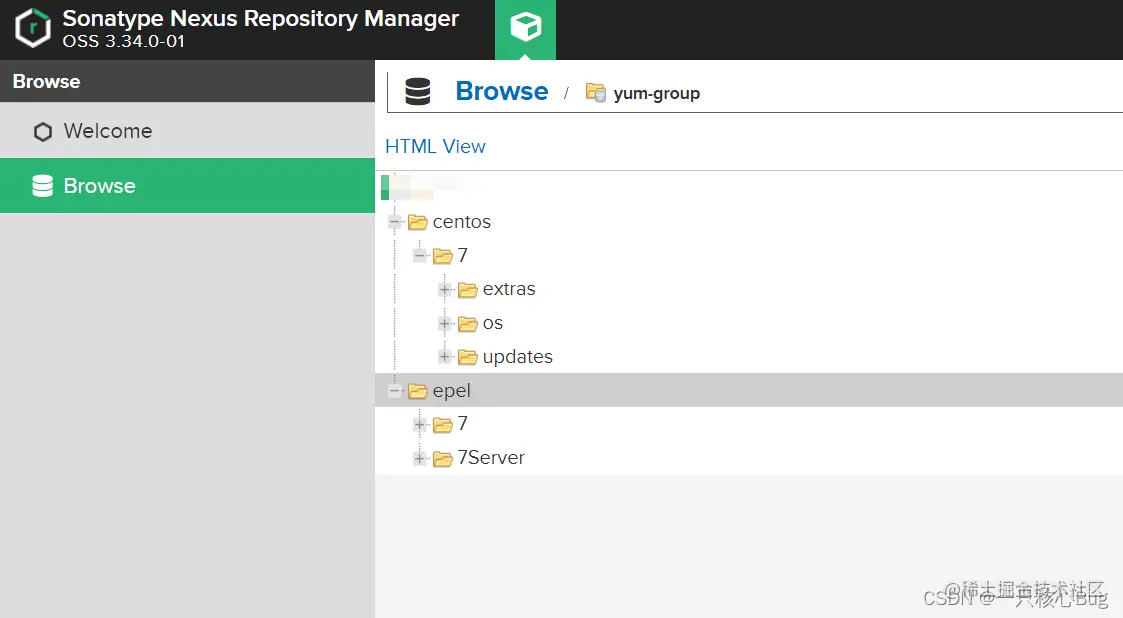The image size is (1123, 618).
Task: Click the centos folder icon
Action: coord(418,222)
